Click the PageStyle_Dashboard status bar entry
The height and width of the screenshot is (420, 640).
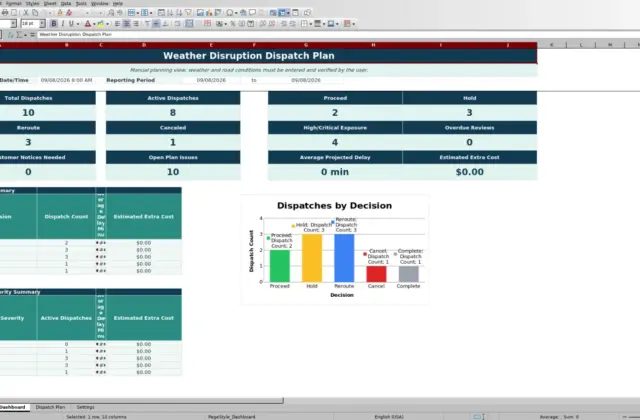coord(231,417)
